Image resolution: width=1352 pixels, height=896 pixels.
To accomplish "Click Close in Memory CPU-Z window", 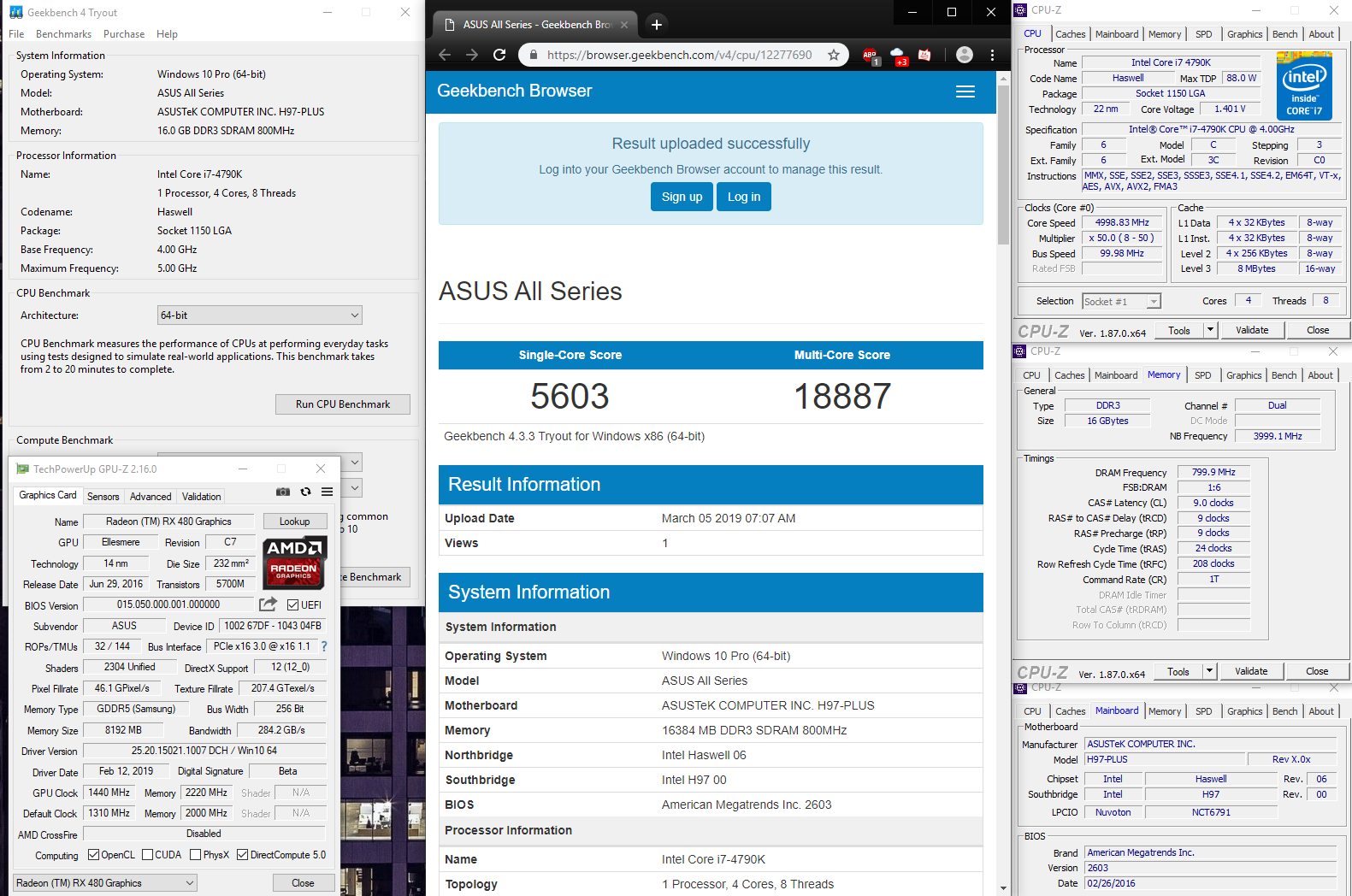I will 1317,671.
